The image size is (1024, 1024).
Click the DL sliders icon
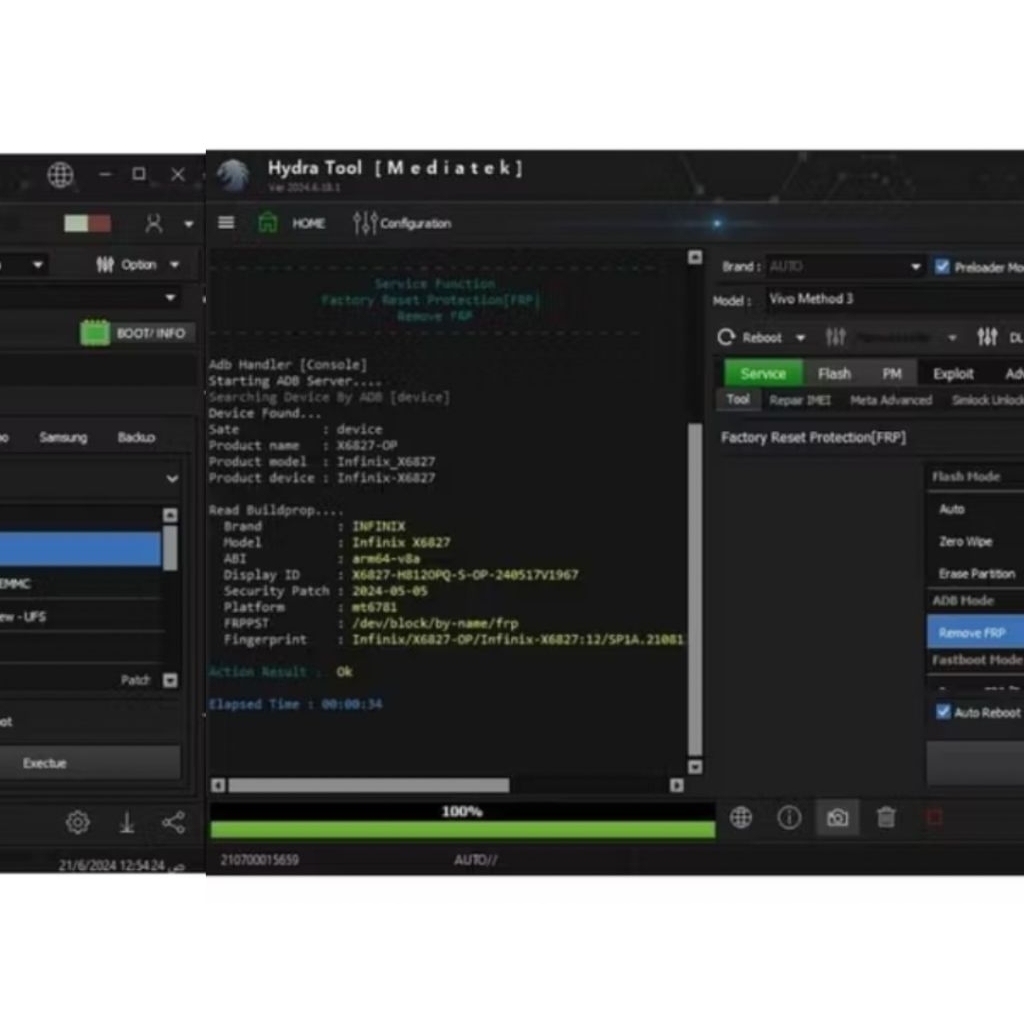987,337
